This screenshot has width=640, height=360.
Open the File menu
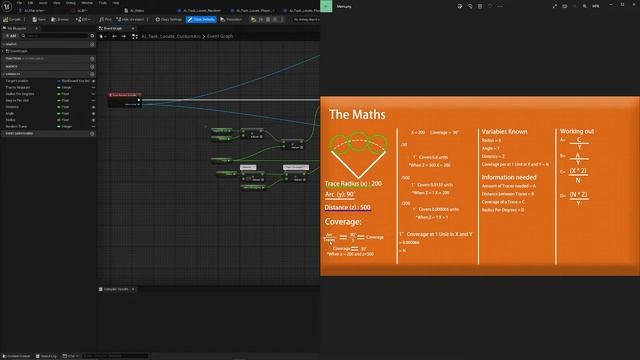19,3
